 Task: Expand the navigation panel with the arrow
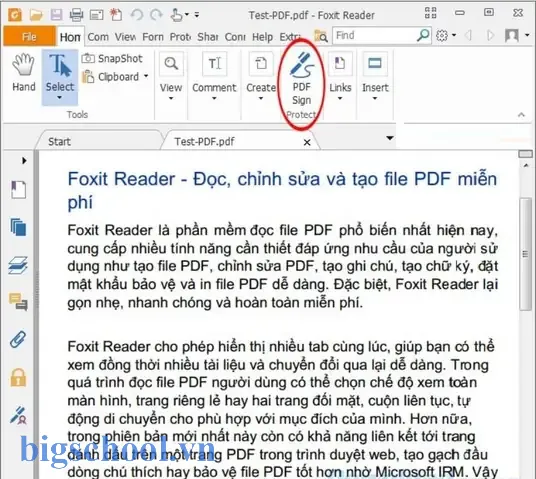coord(24,160)
